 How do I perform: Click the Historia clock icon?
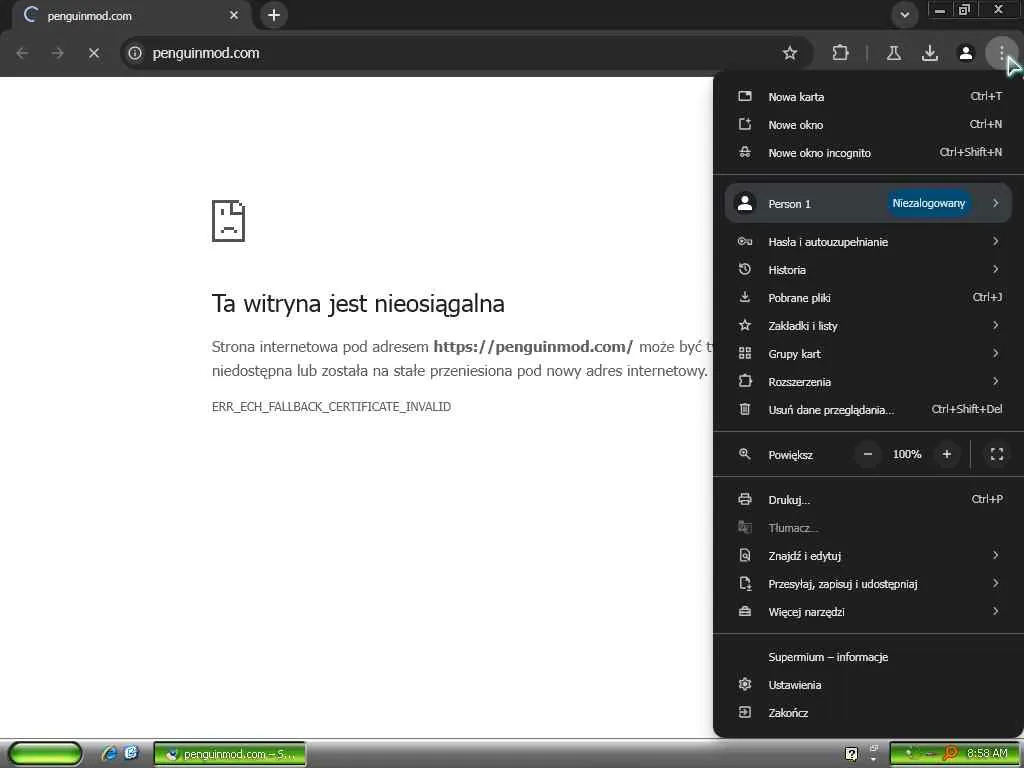pos(744,269)
